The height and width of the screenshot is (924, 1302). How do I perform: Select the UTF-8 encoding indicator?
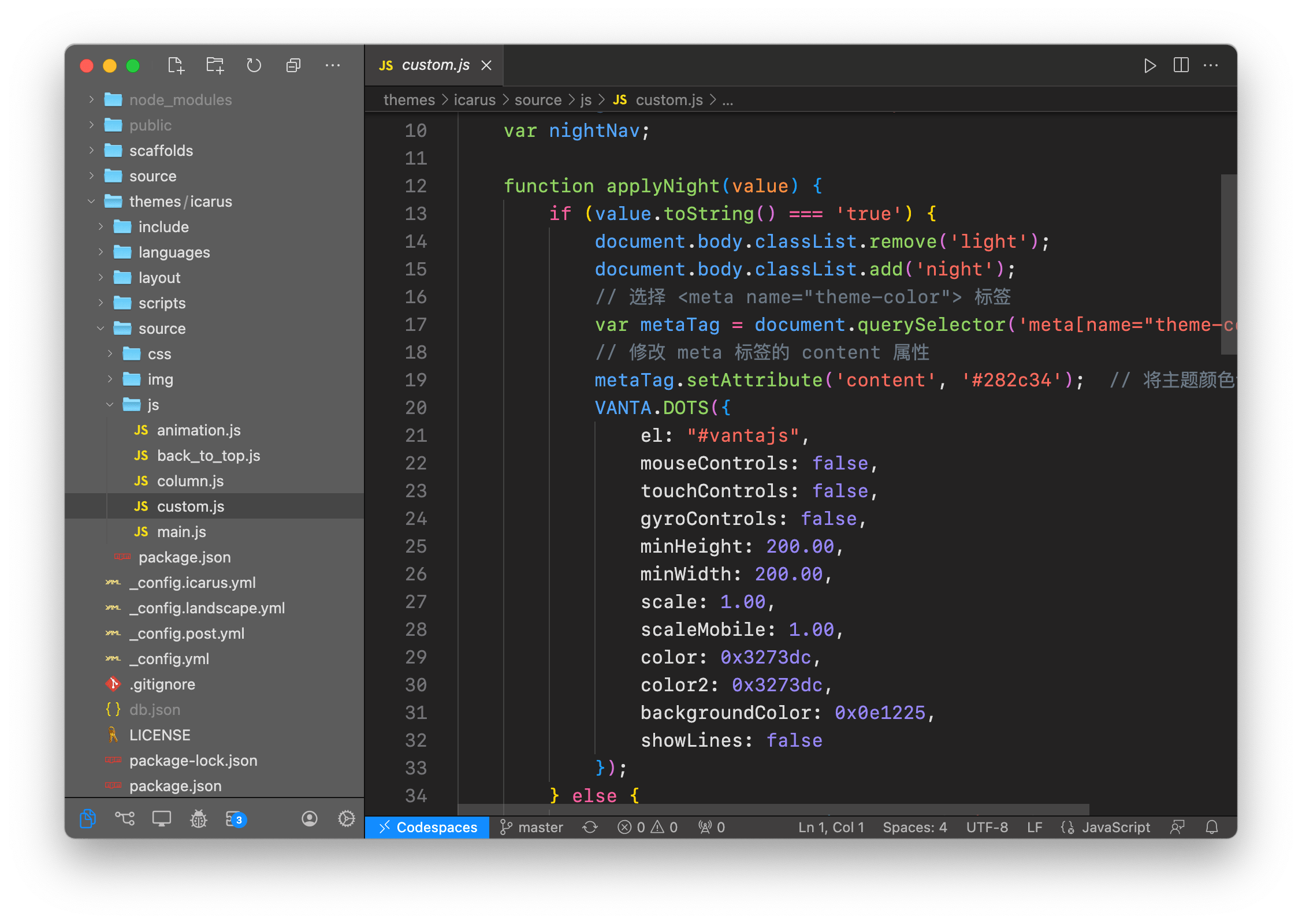987,827
